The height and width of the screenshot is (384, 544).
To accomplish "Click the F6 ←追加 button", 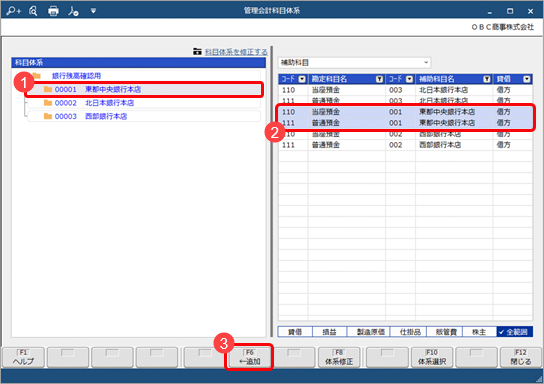I will click(249, 357).
